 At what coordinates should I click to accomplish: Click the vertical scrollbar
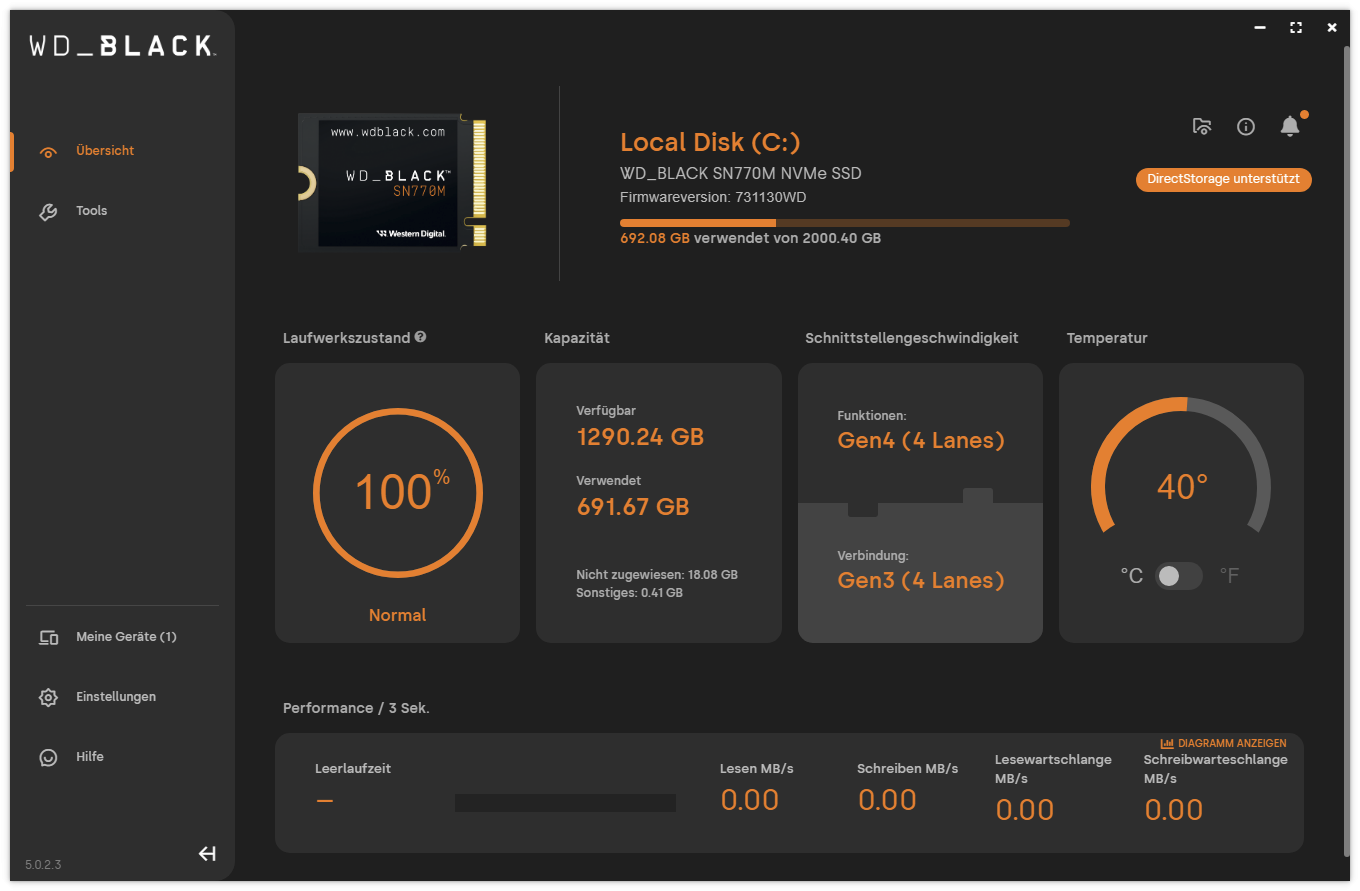pos(1346,450)
